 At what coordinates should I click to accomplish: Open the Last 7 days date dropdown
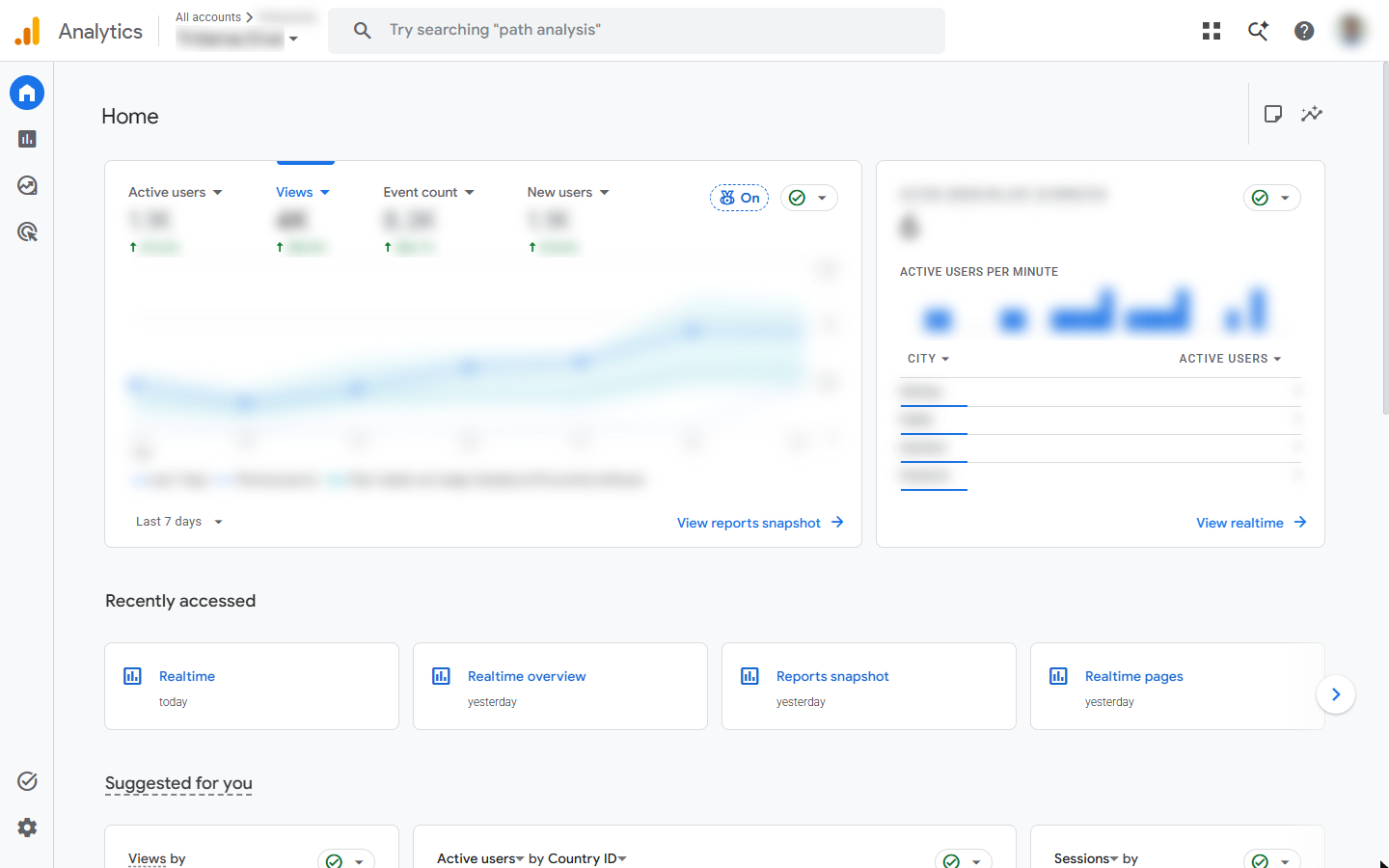(179, 521)
